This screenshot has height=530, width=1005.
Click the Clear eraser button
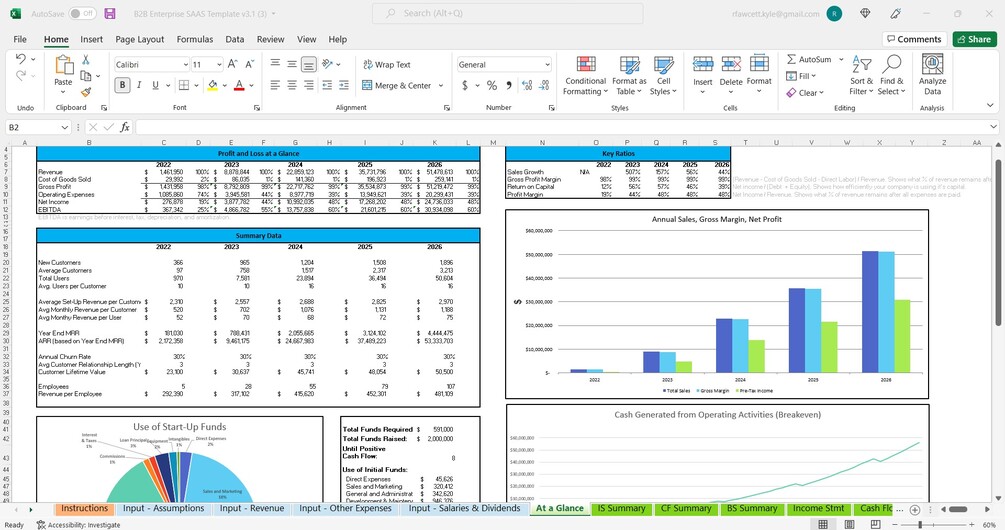pyautogui.click(x=804, y=93)
